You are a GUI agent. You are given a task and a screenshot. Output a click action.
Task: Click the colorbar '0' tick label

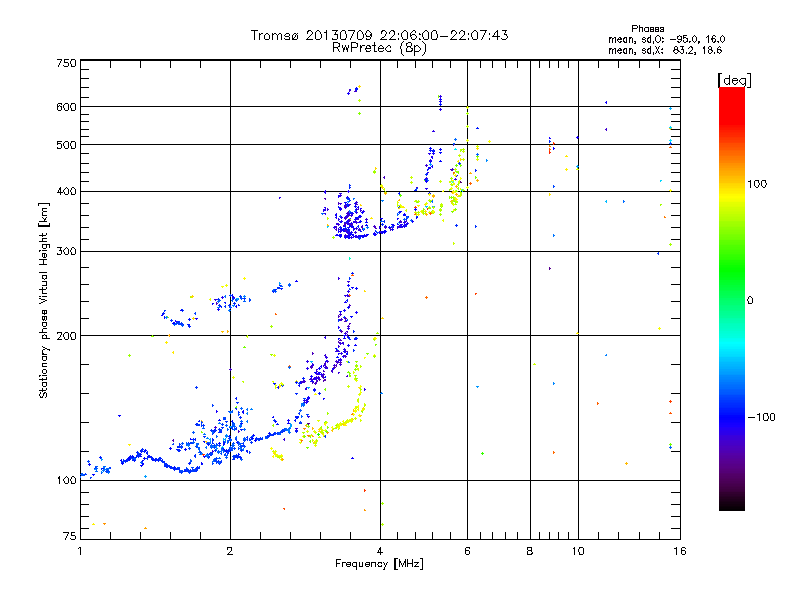(x=750, y=300)
